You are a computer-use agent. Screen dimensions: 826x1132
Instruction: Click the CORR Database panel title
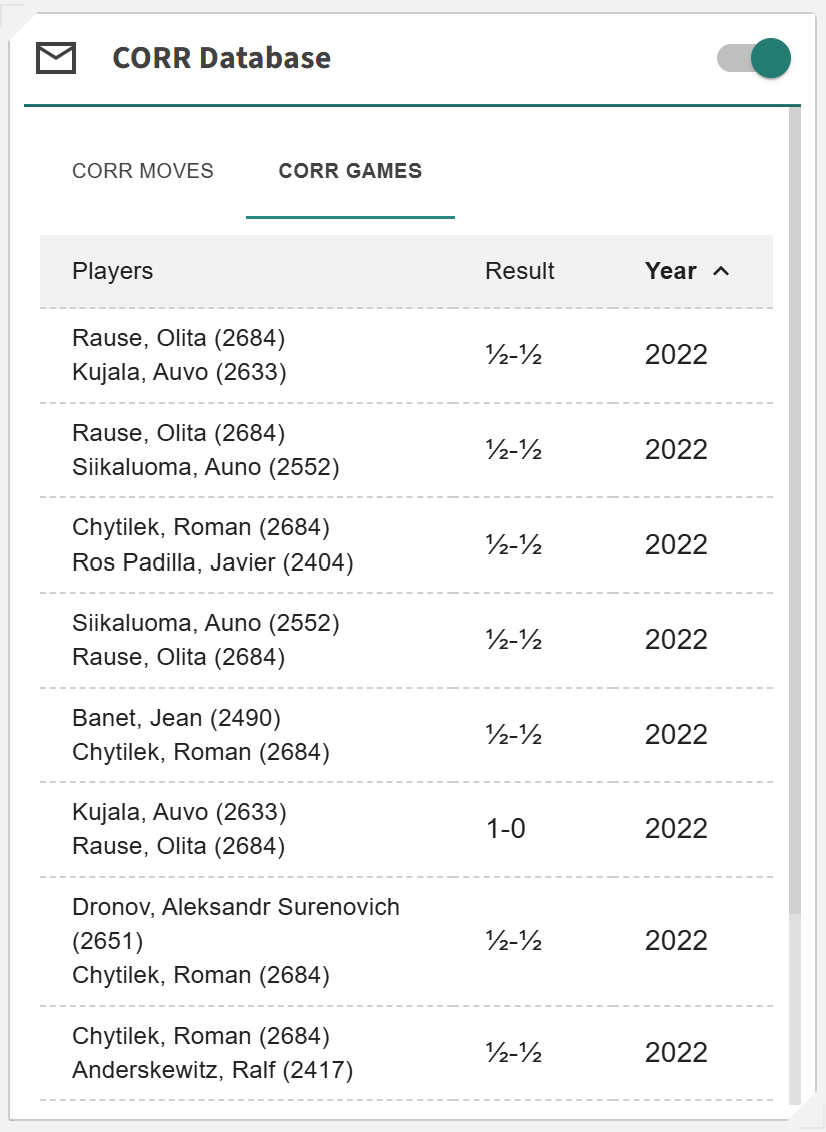222,58
